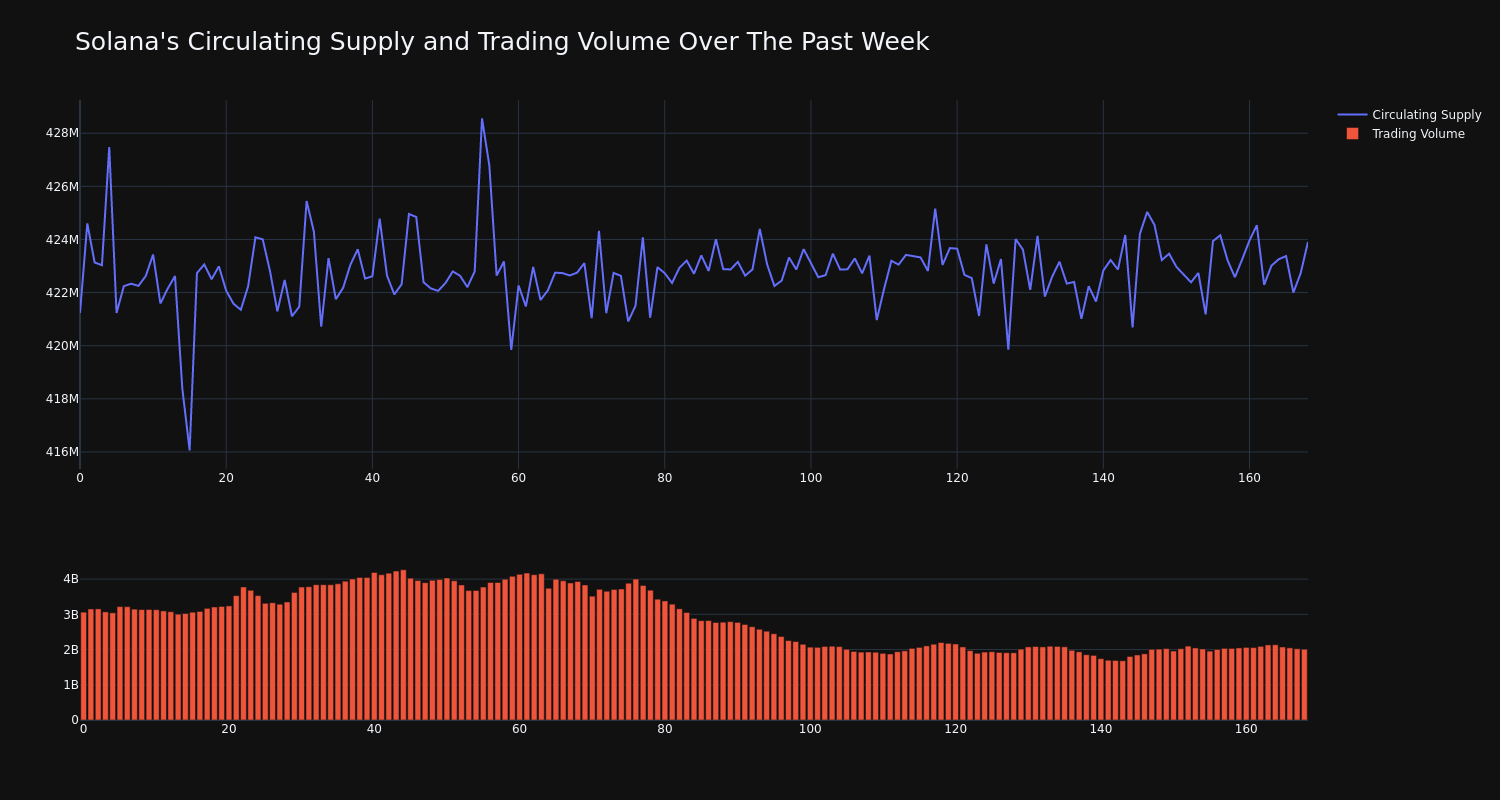
Task: Click the 2B volume axis label
Action: [70, 649]
